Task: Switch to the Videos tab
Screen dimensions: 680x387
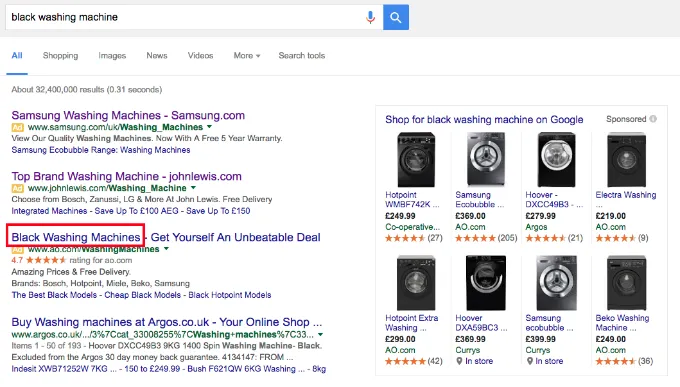Action: [200, 56]
